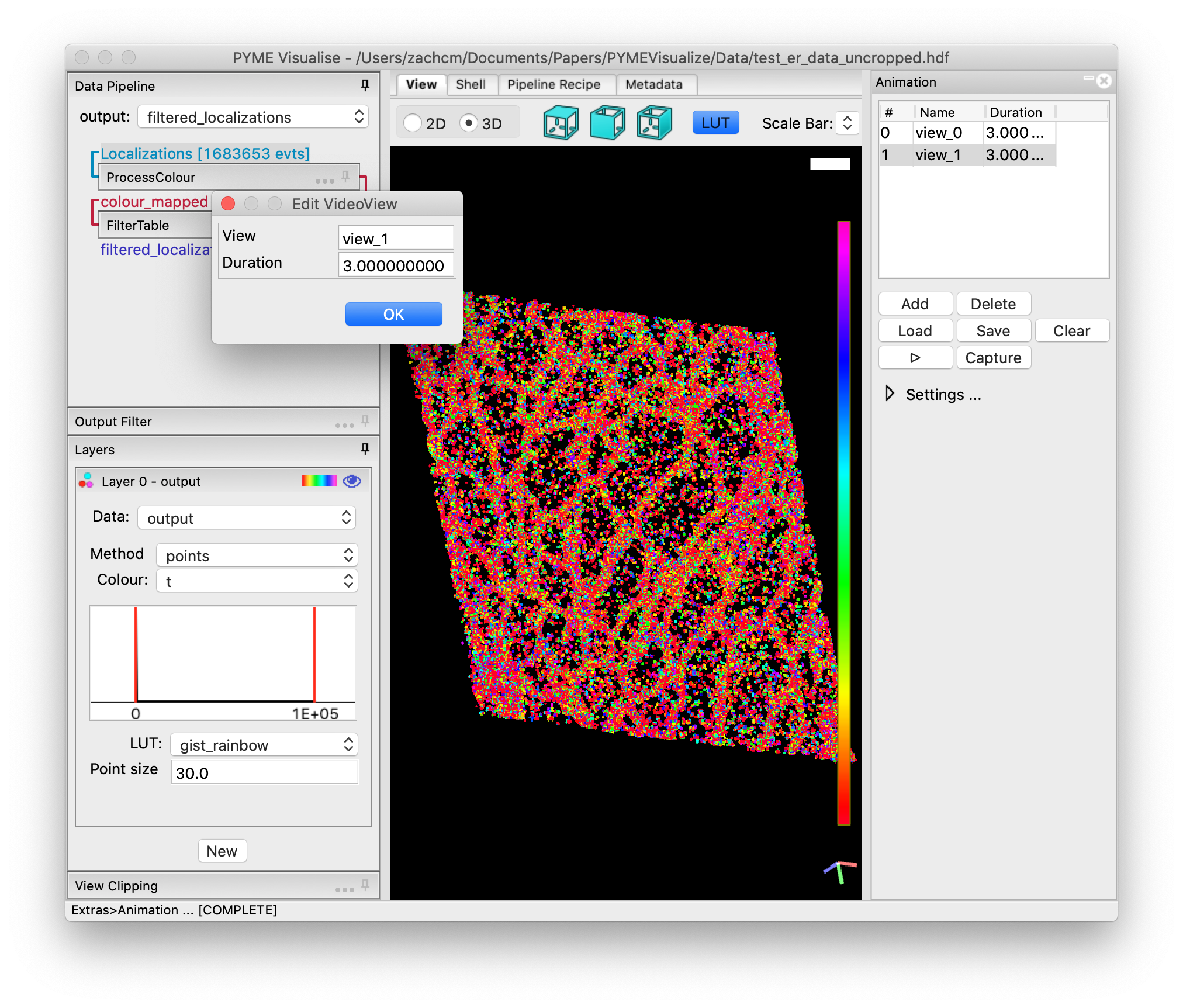Click the third cube view icon

pos(654,123)
